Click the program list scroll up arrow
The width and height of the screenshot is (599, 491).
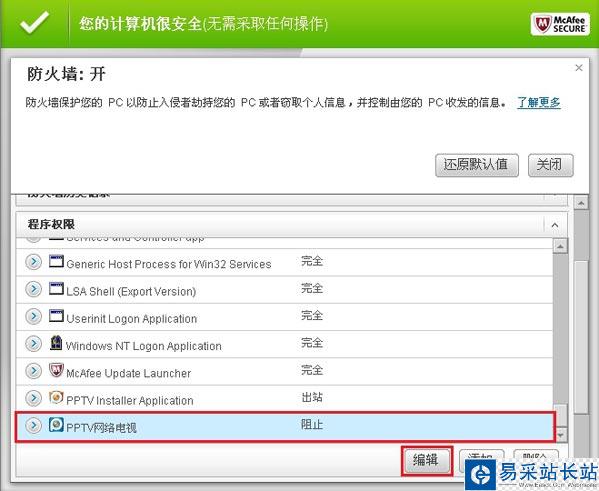tap(560, 246)
